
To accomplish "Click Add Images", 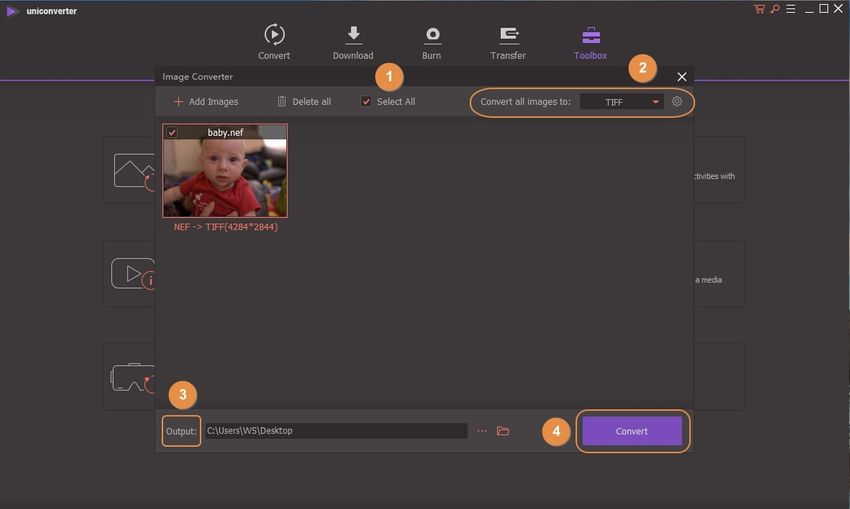I will click(206, 102).
